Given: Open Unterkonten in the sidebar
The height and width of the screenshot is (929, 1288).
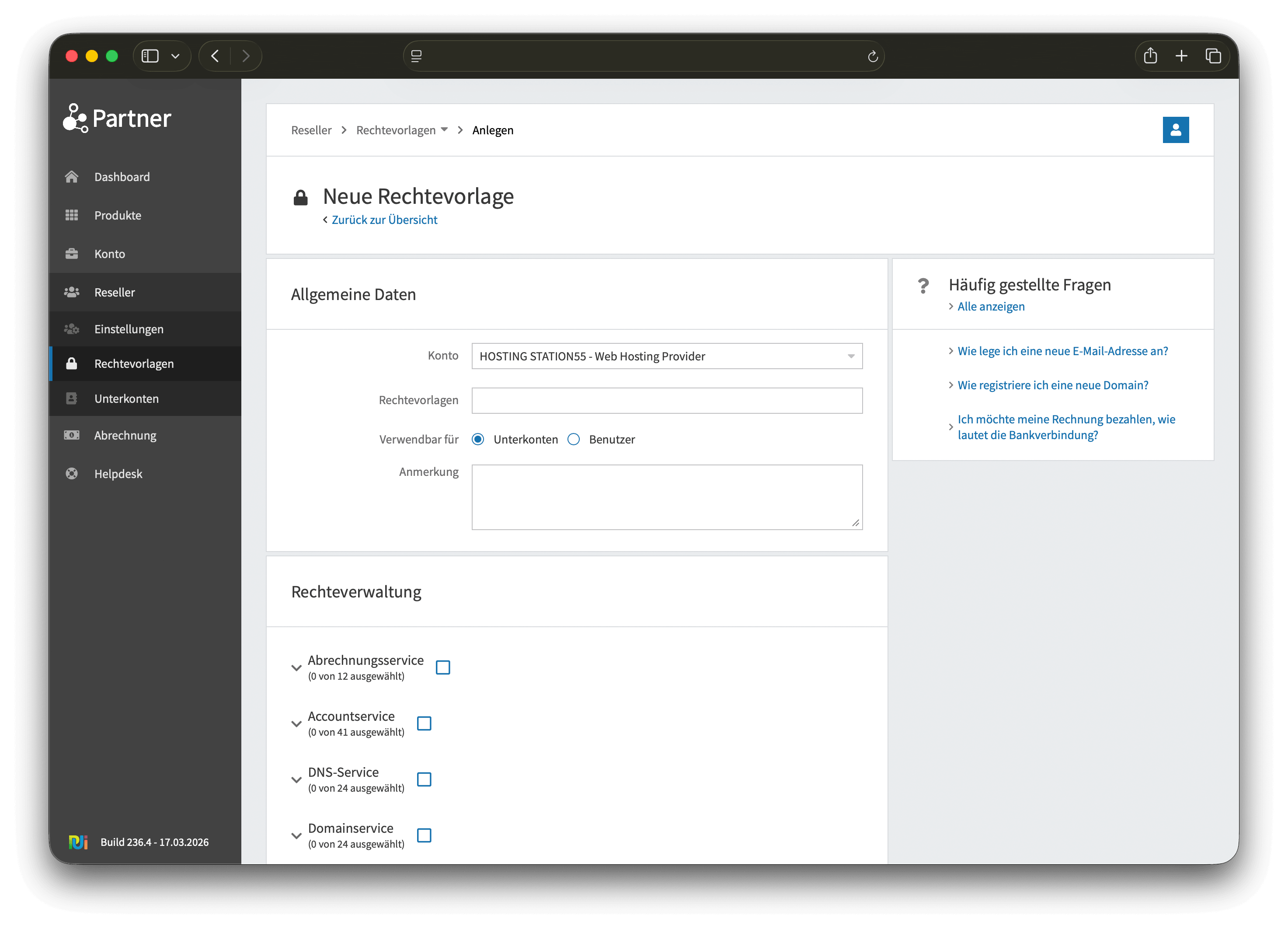Looking at the screenshot, I should click(126, 398).
